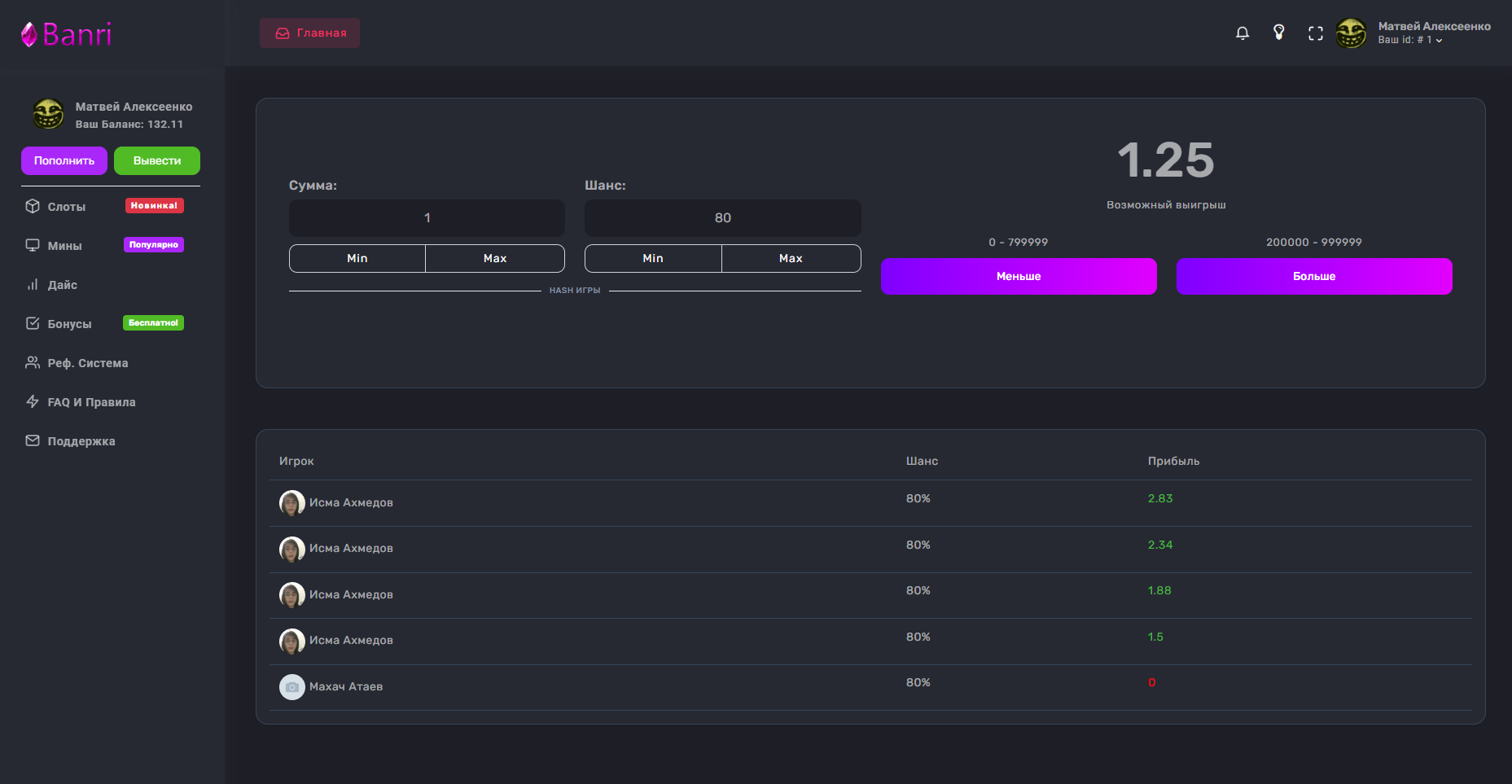The height and width of the screenshot is (784, 1512).
Task: Open Реф. Система from the sidebar
Action: coord(87,363)
